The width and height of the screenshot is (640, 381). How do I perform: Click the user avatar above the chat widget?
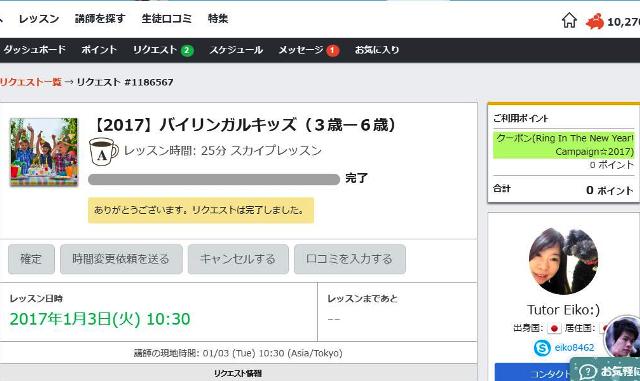(622, 336)
